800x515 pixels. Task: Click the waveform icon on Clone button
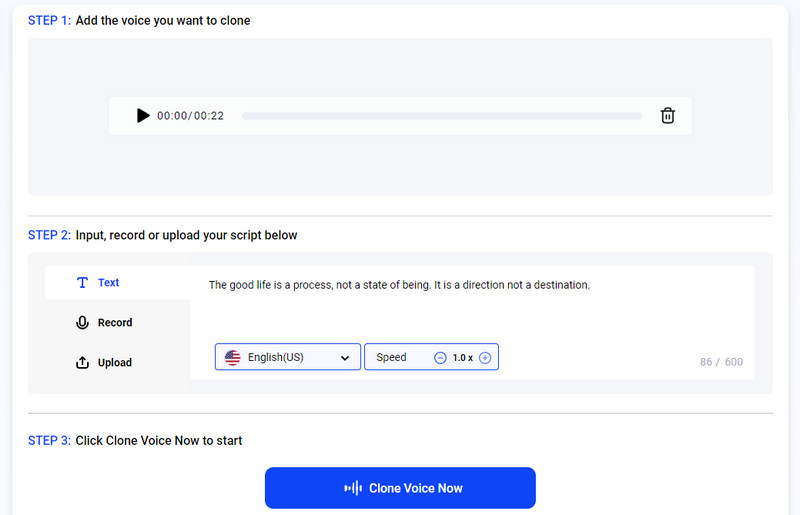[x=353, y=488]
